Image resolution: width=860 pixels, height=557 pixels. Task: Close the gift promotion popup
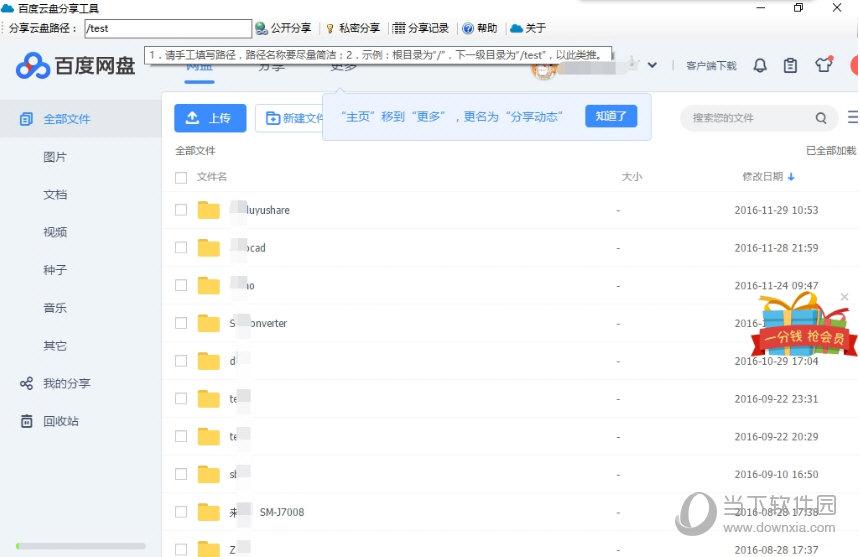[x=845, y=297]
